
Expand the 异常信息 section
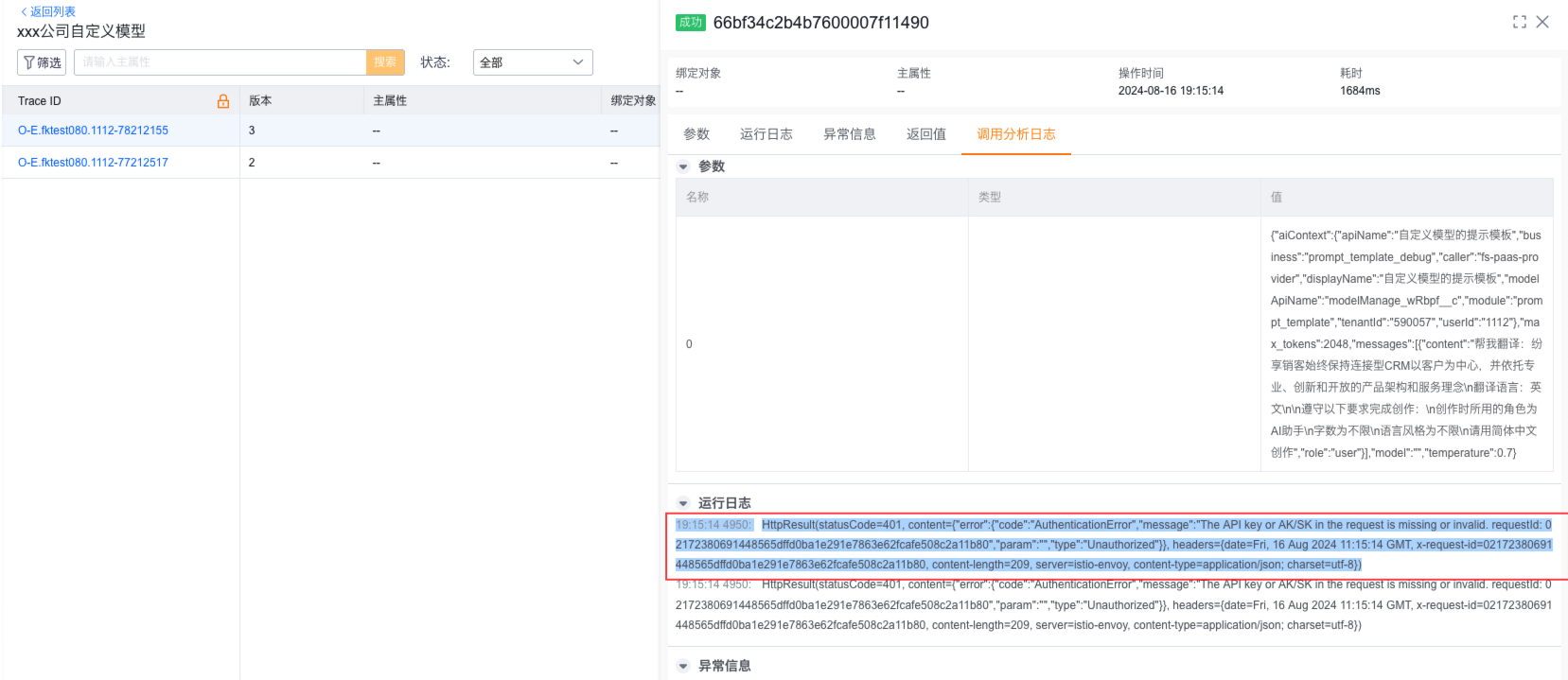pos(683,666)
